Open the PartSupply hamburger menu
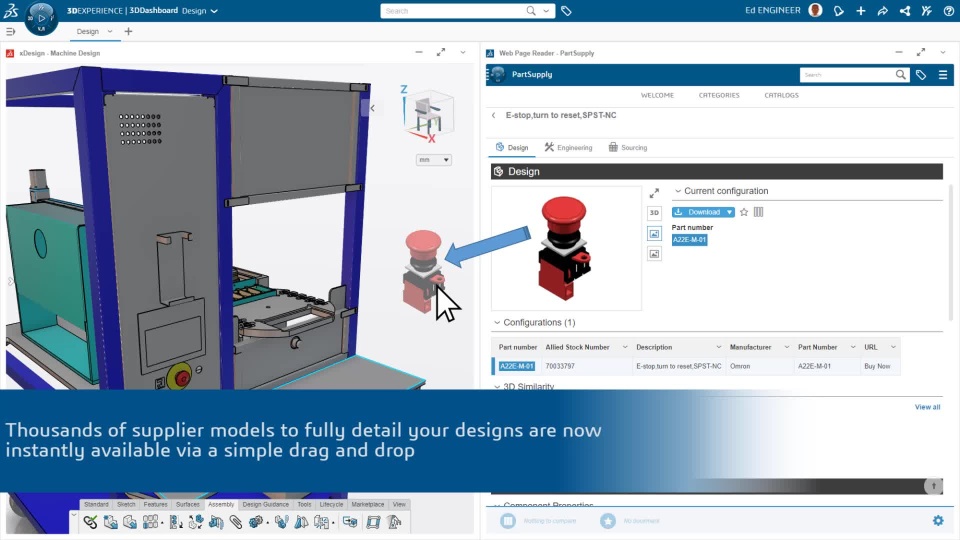The width and height of the screenshot is (960, 540). pos(943,75)
